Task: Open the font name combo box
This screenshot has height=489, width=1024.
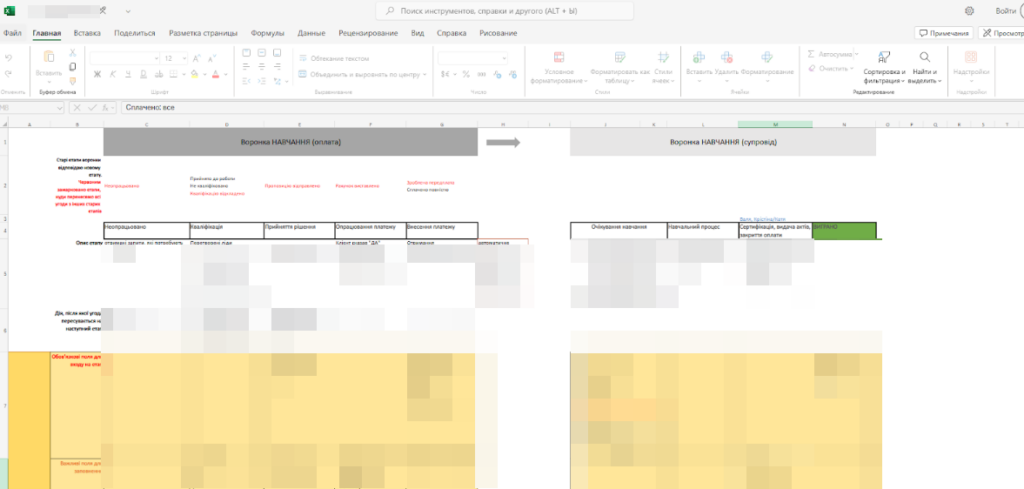Action: pos(125,58)
